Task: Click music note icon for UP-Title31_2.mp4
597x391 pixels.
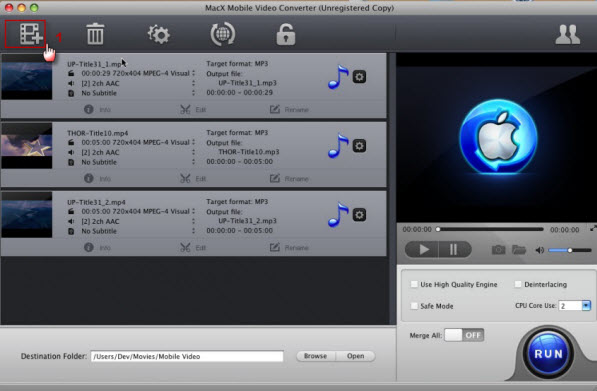Action: tap(338, 215)
